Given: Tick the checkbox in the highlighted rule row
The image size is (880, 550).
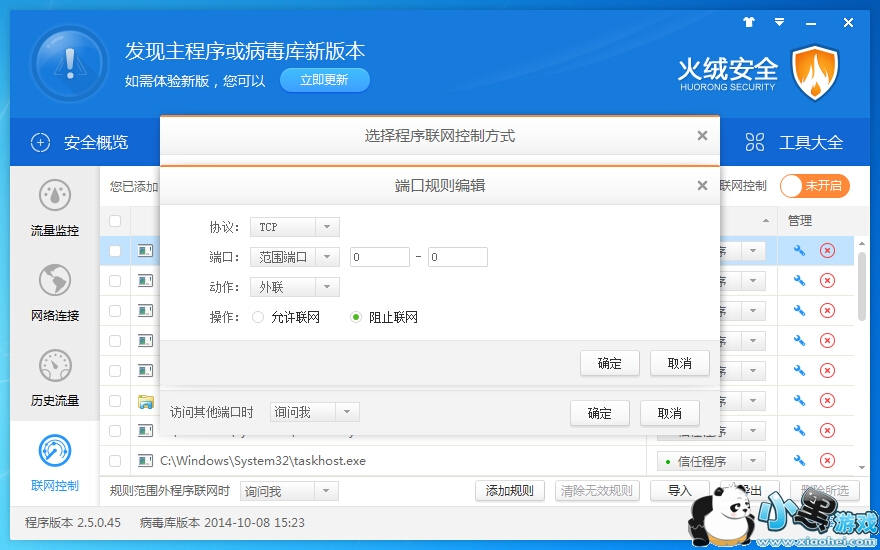Looking at the screenshot, I should (115, 250).
